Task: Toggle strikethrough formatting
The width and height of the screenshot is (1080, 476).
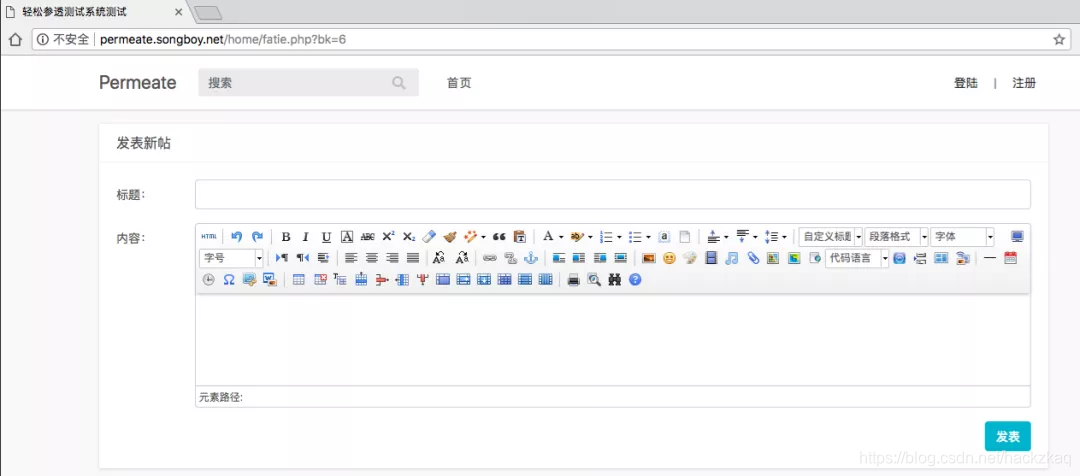Action: [x=368, y=236]
